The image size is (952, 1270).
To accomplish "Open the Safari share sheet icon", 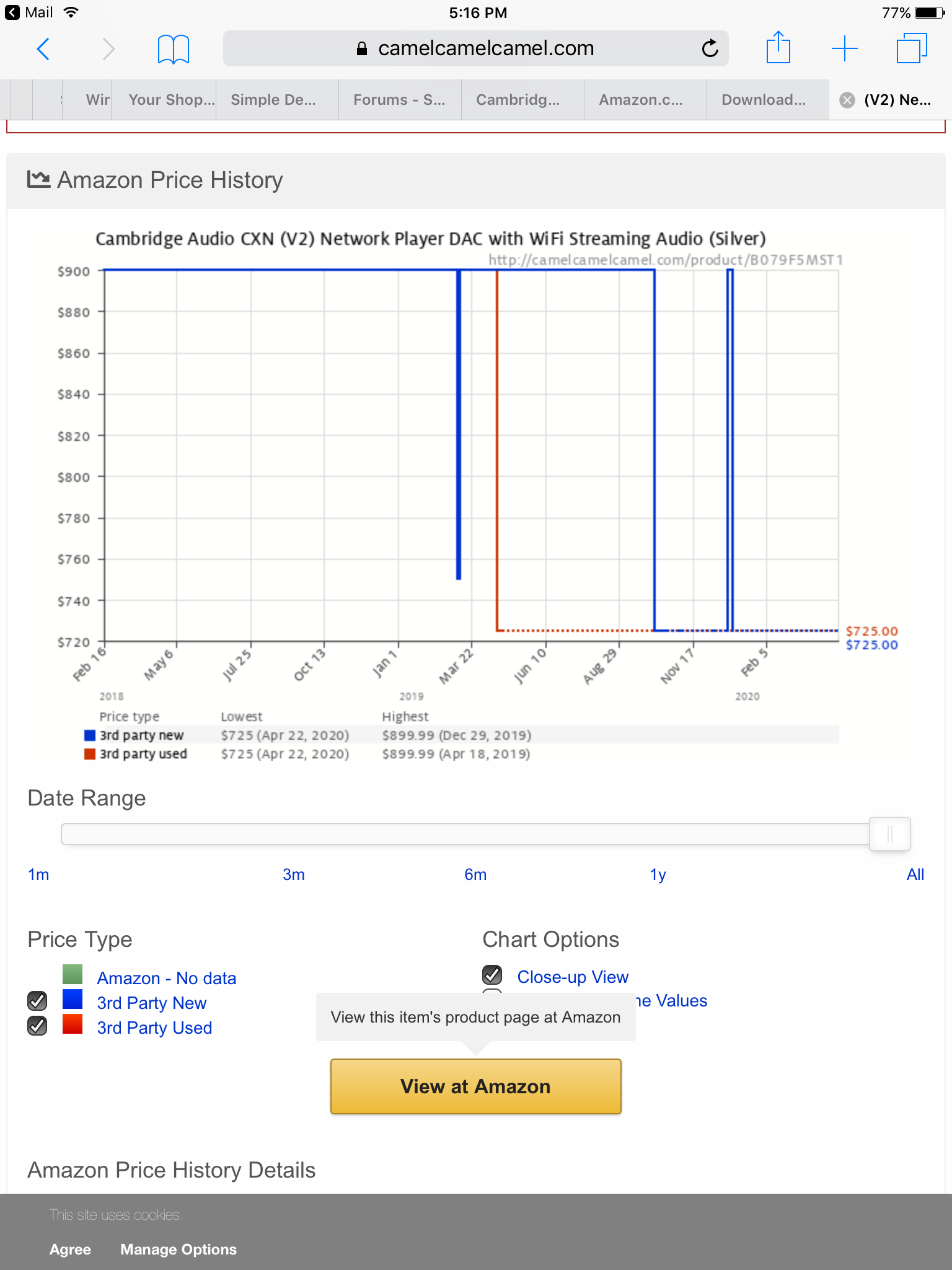I will tap(778, 47).
